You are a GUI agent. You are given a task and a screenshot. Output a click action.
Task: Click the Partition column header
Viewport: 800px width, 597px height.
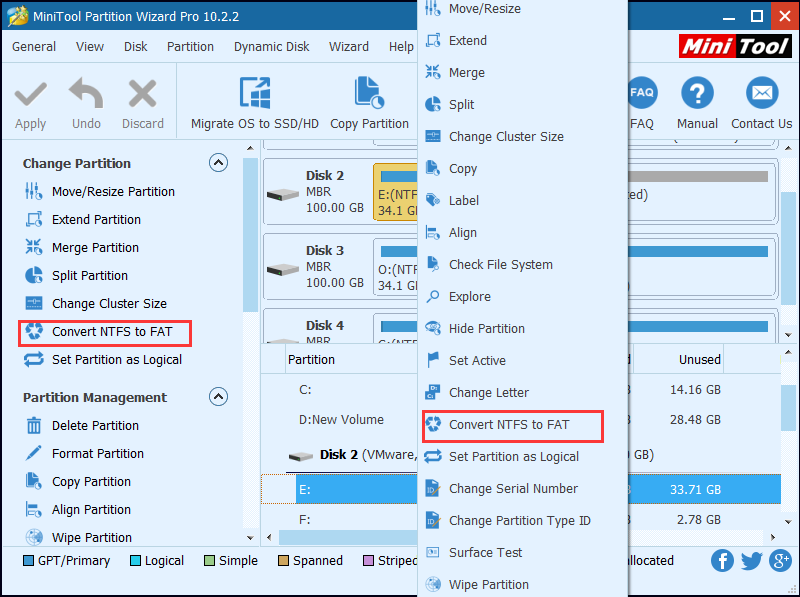pos(352,359)
